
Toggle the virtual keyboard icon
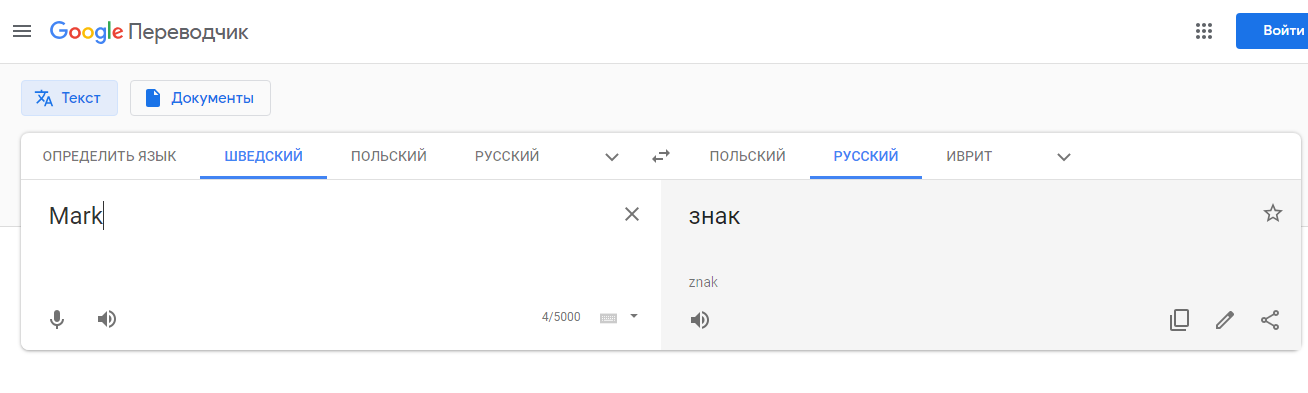point(608,317)
